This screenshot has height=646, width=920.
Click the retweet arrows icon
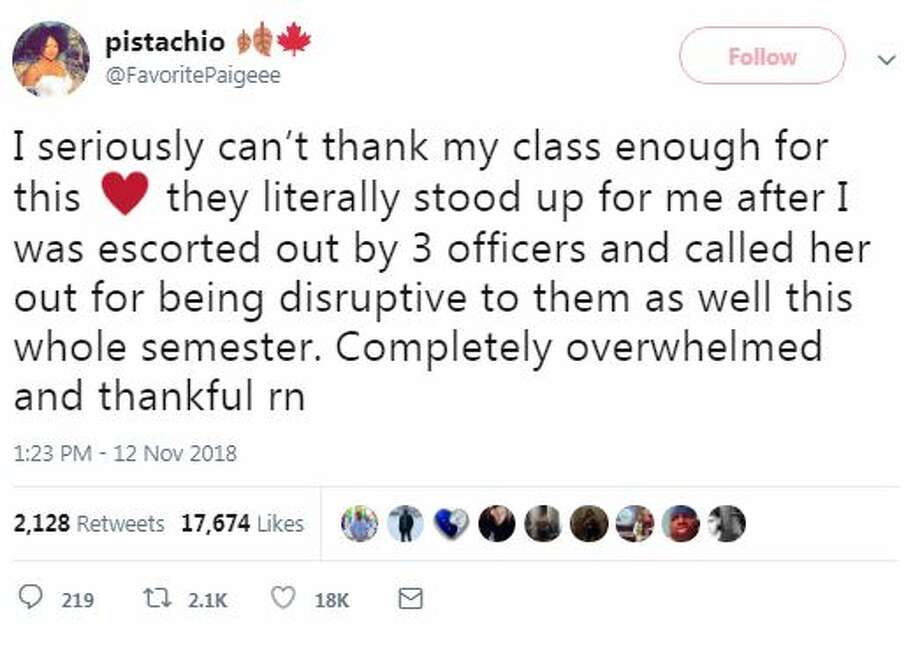pyautogui.click(x=157, y=598)
